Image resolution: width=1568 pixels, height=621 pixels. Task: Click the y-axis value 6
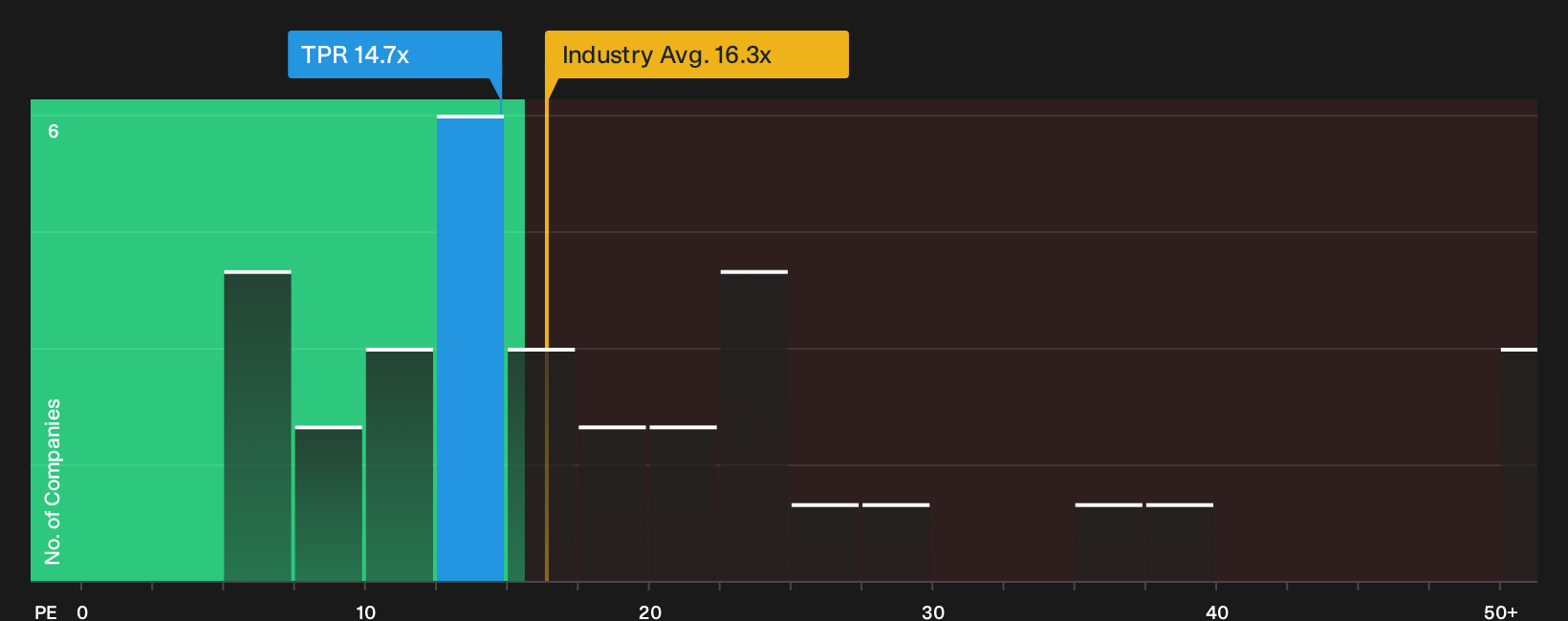coord(54,132)
